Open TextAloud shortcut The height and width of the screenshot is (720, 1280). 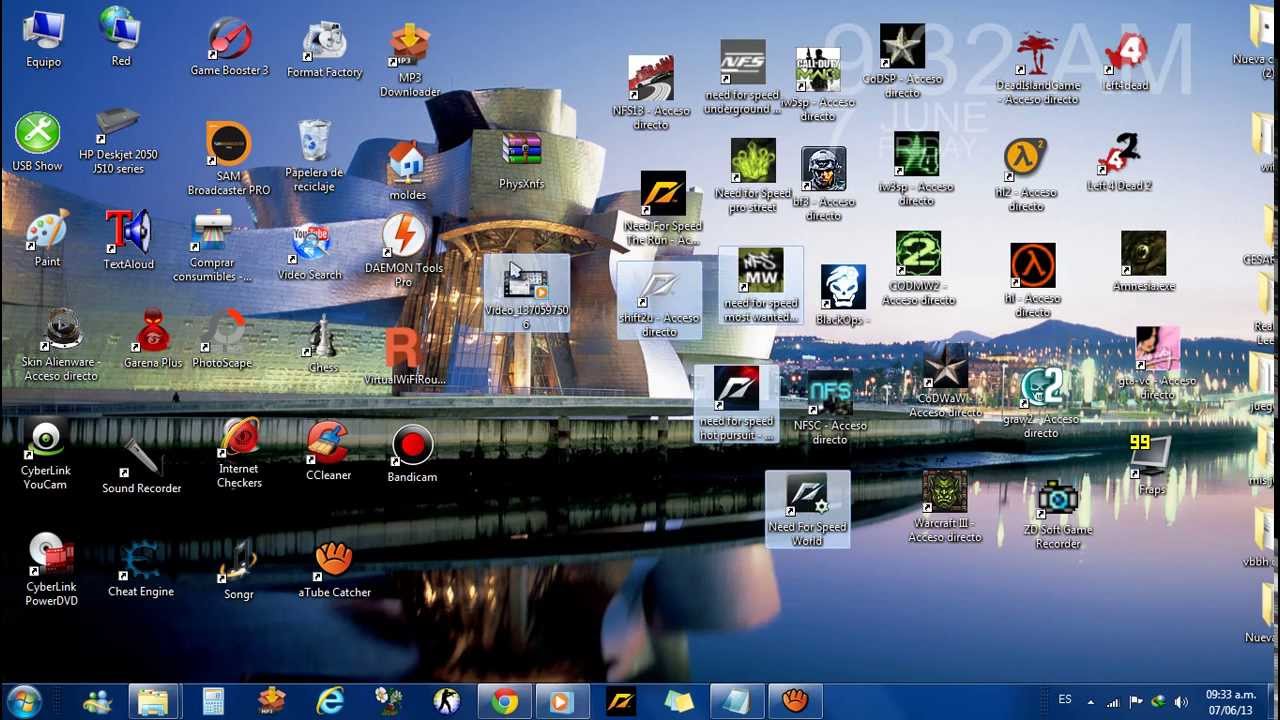point(128,240)
